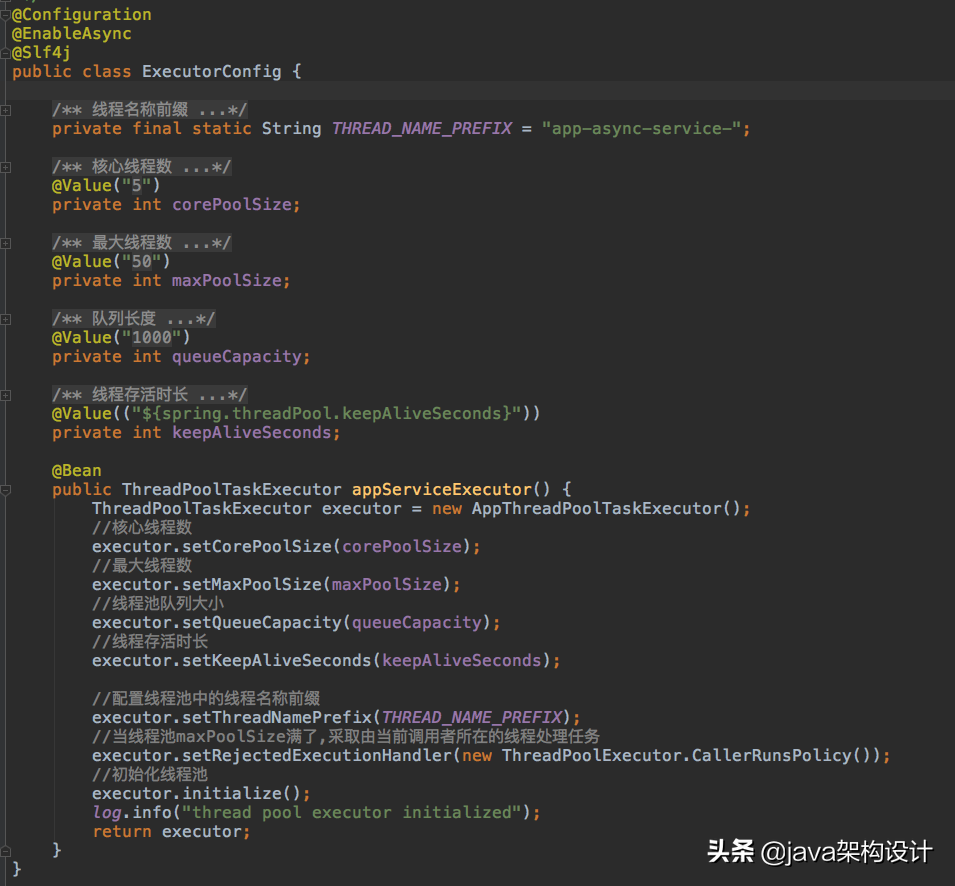Image resolution: width=955 pixels, height=886 pixels.
Task: Click THREAD_NAME_PREFIX in the field declaration
Action: click(421, 128)
